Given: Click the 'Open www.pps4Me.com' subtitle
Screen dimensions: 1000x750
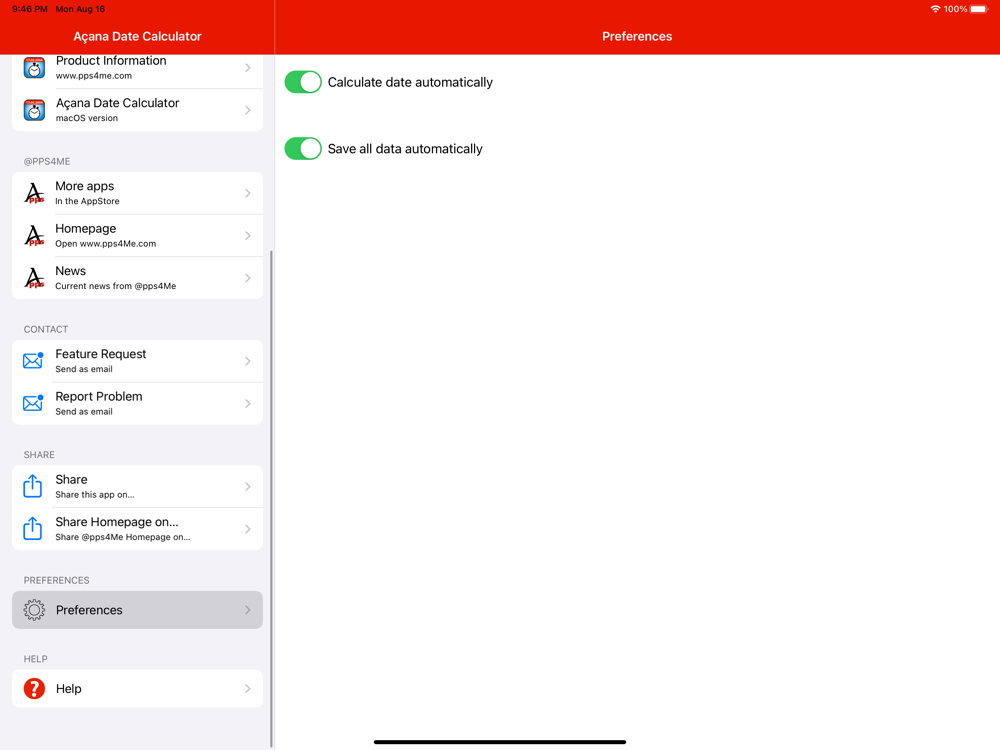Looking at the screenshot, I should click(x=105, y=244).
